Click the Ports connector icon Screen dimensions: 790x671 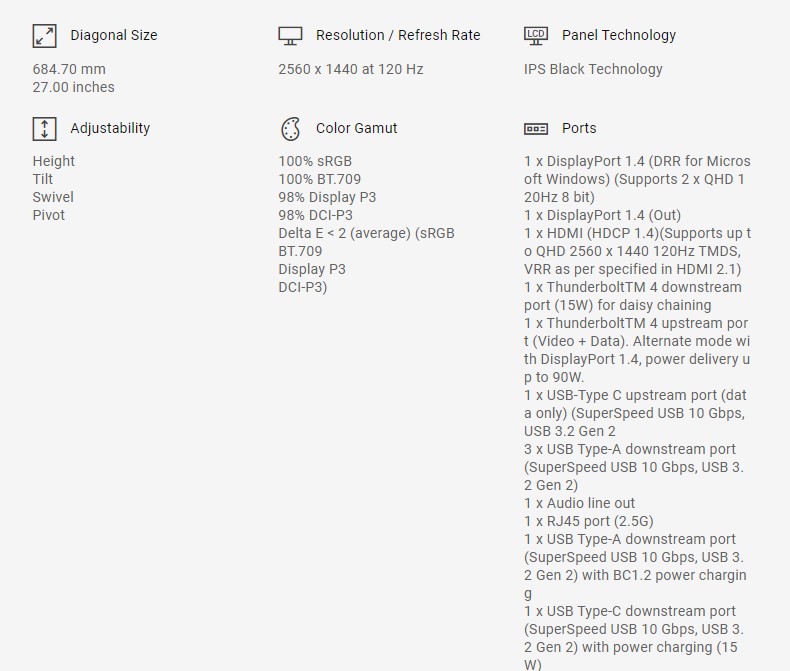536,129
